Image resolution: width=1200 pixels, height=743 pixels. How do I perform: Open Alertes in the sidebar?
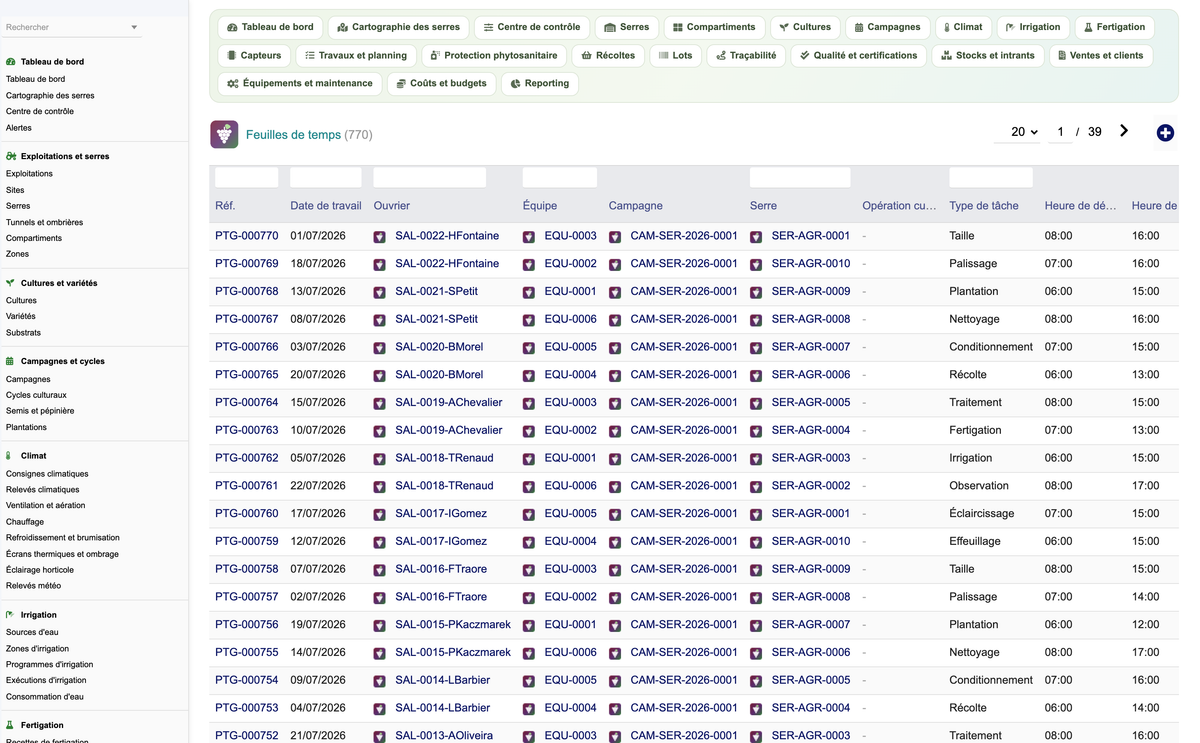19,128
